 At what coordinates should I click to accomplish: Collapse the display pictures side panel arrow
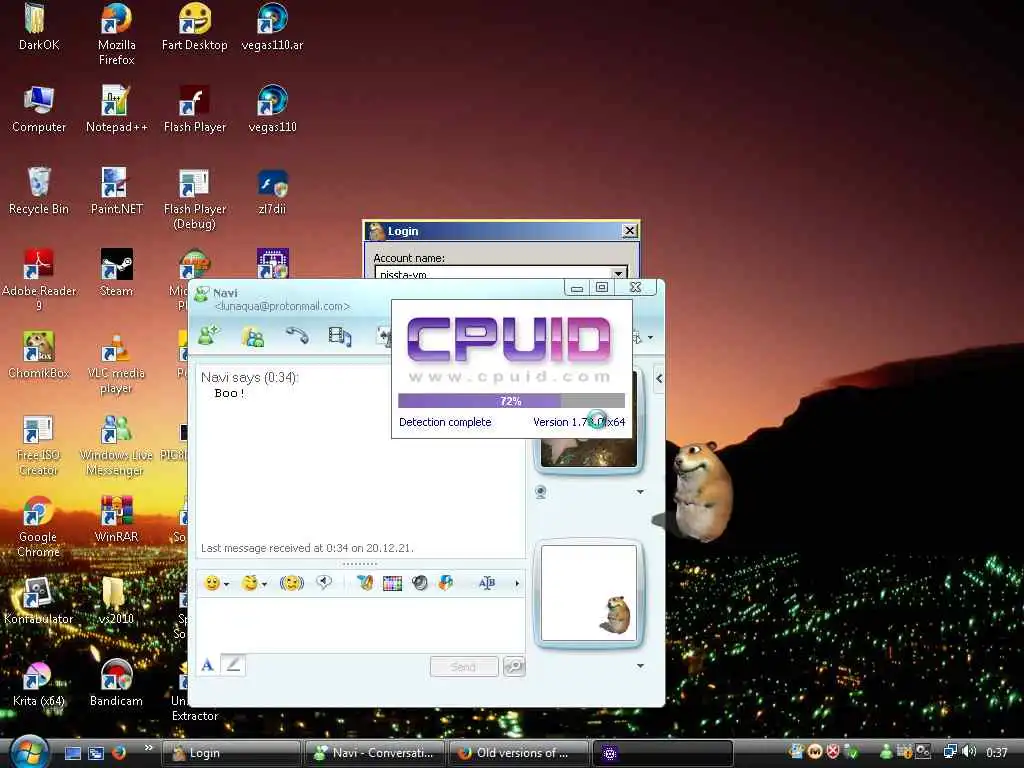pyautogui.click(x=659, y=379)
